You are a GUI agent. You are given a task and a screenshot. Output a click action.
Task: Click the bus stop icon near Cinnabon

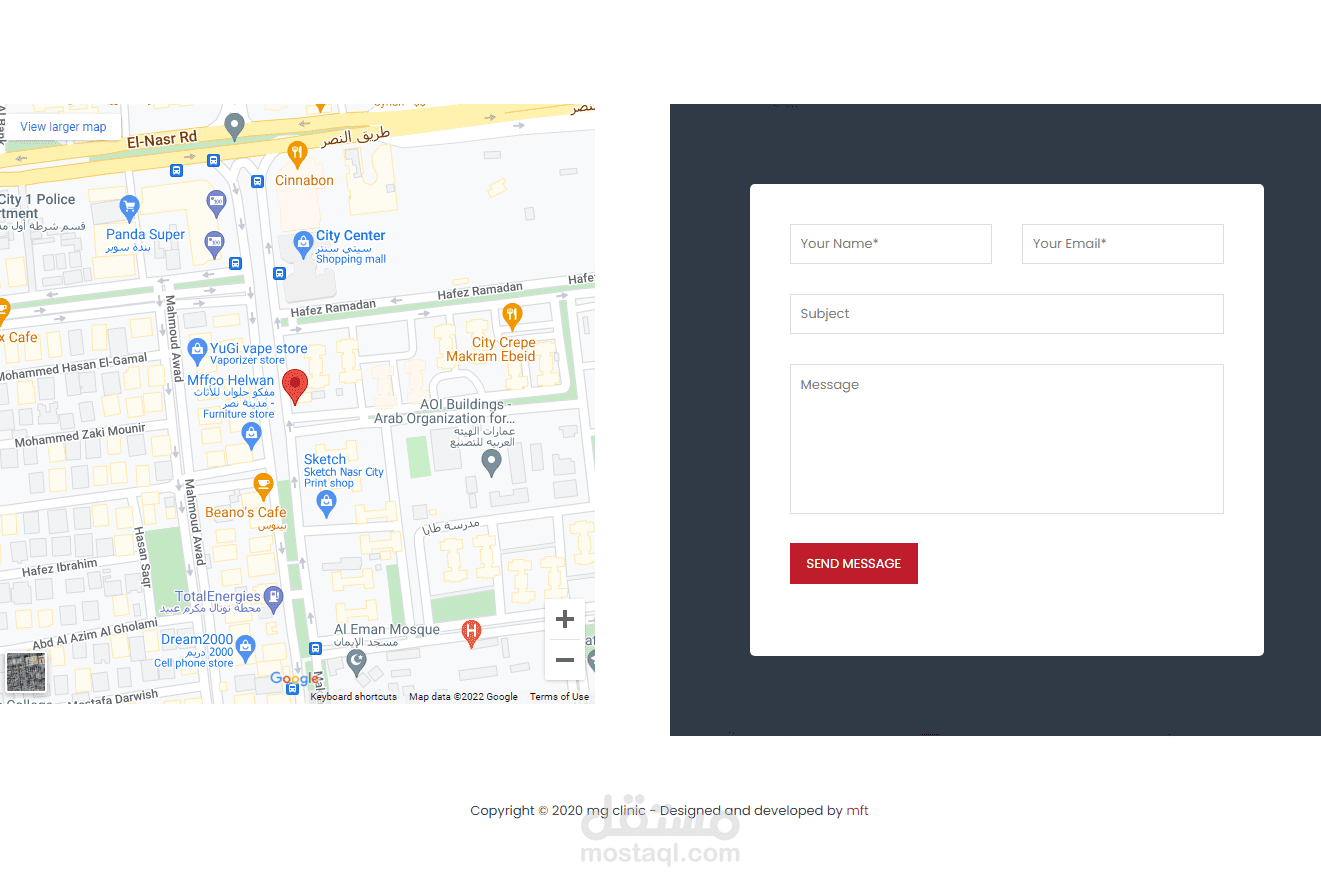(x=257, y=181)
